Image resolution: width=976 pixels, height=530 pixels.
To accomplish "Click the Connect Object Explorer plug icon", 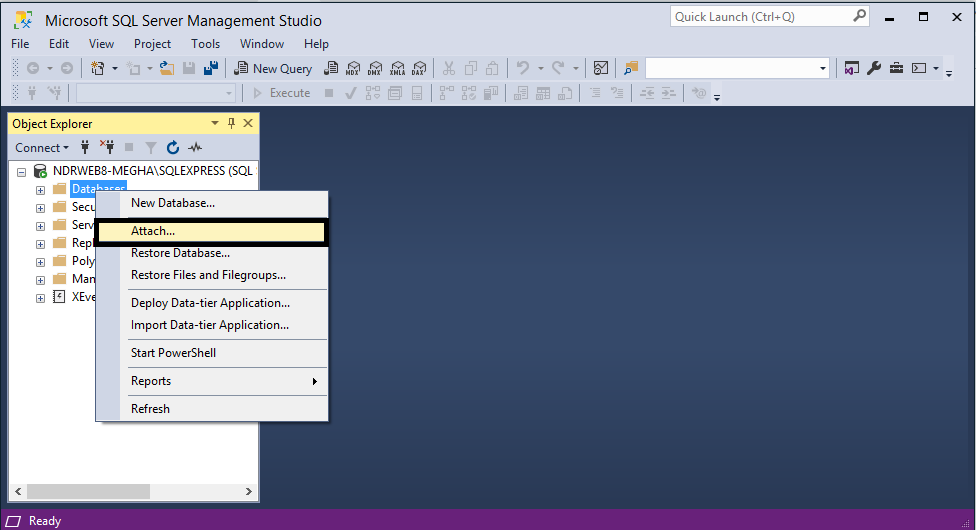I will pos(85,148).
